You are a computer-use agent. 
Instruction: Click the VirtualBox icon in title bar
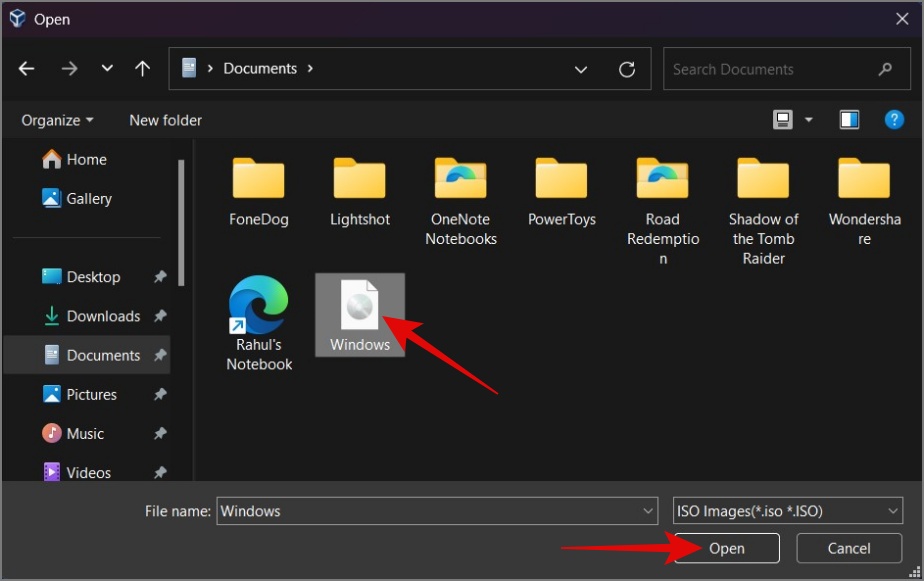click(x=18, y=19)
